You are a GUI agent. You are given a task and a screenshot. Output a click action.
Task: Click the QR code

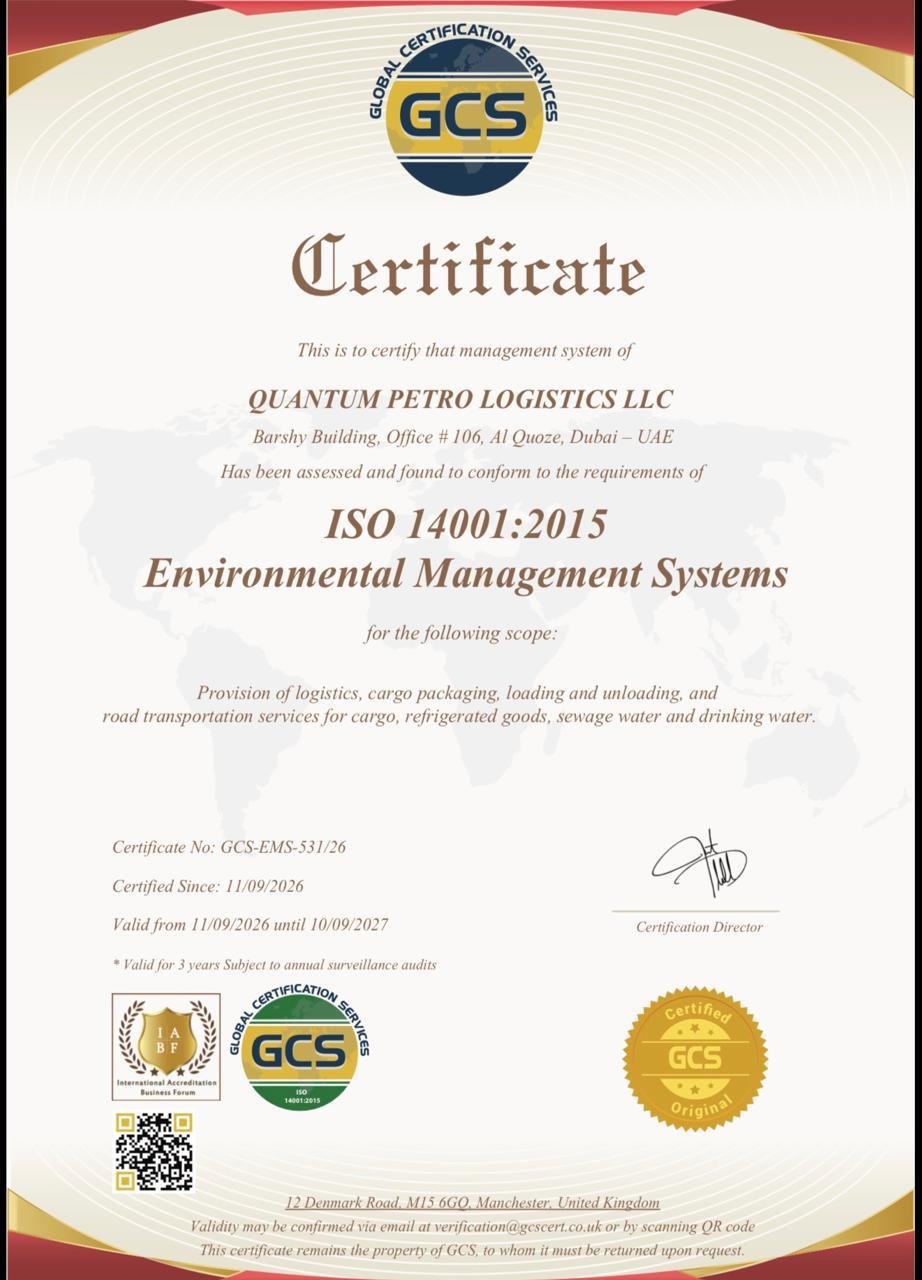click(x=154, y=1152)
